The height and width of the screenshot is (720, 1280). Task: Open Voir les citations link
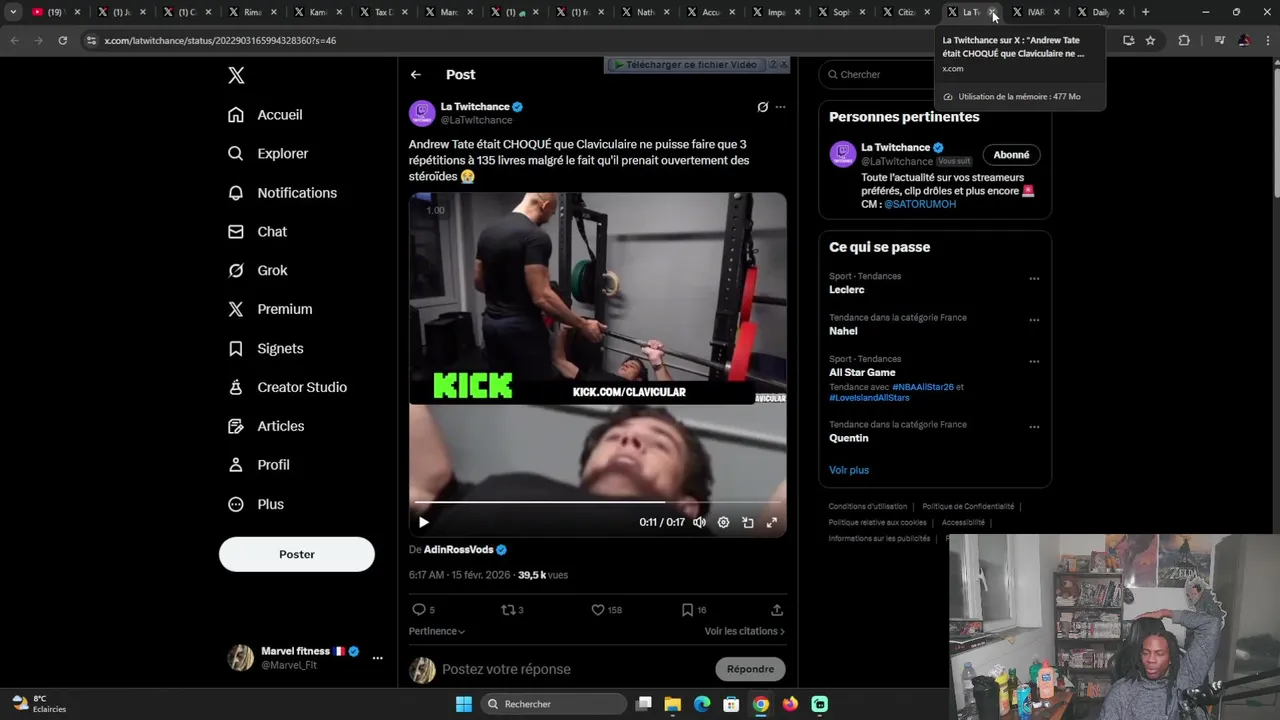[x=744, y=631]
